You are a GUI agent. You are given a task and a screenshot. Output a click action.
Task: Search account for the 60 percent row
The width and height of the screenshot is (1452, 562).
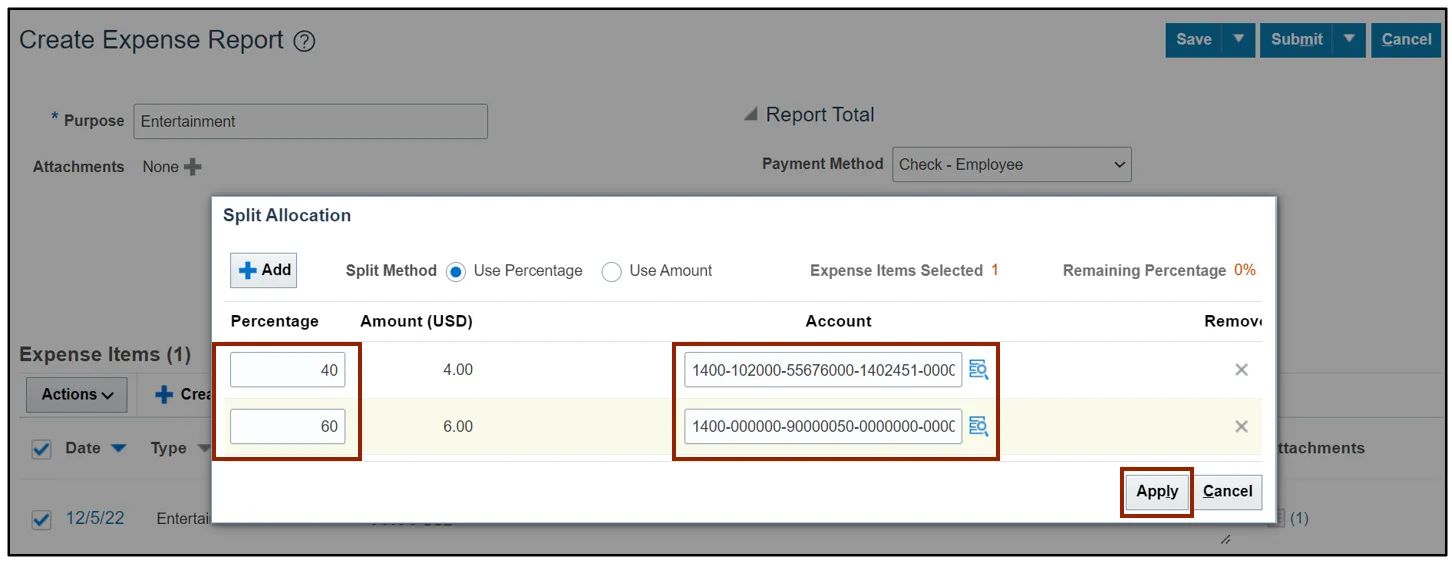[978, 427]
